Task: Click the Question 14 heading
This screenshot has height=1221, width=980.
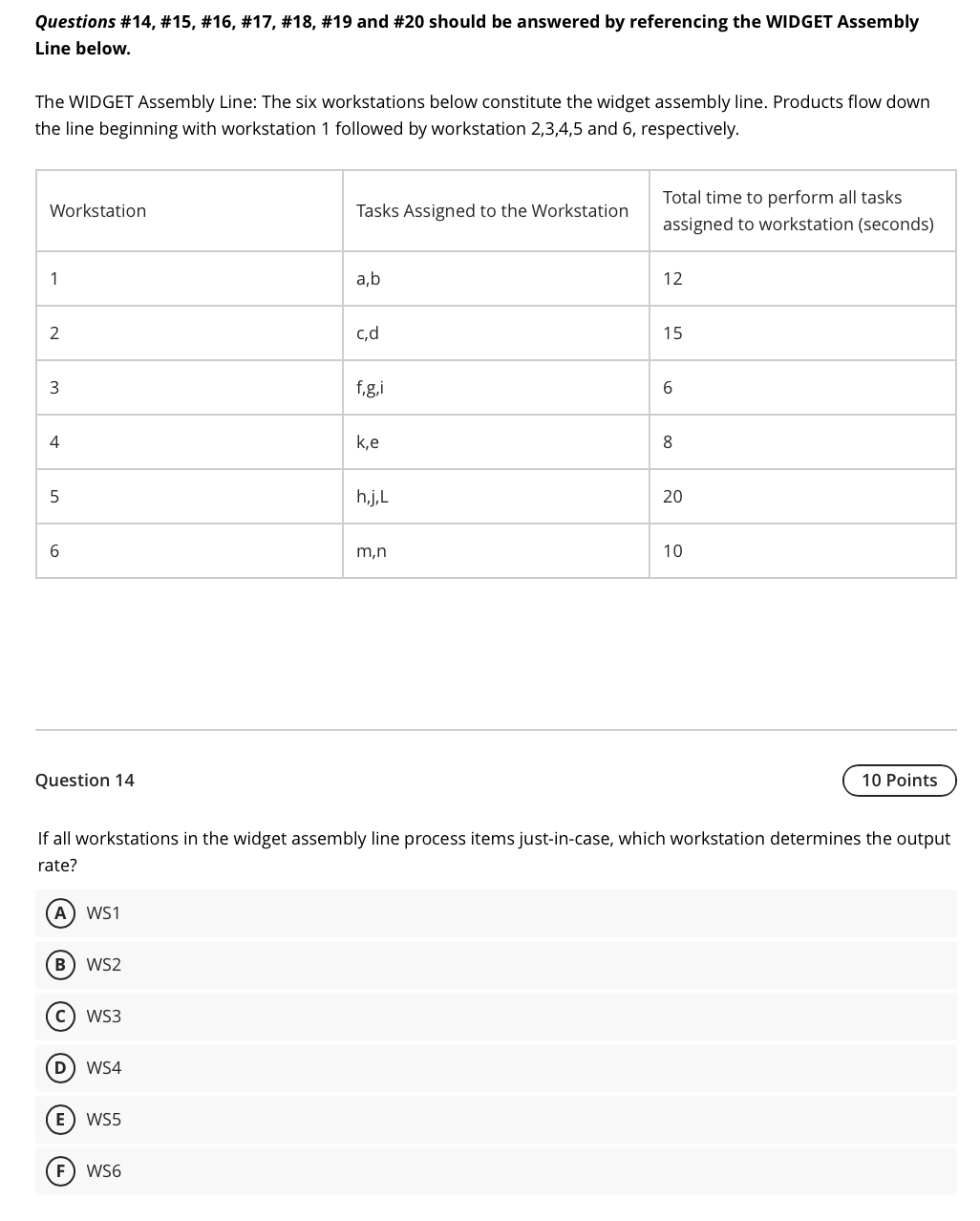Action: pyautogui.click(x=84, y=781)
